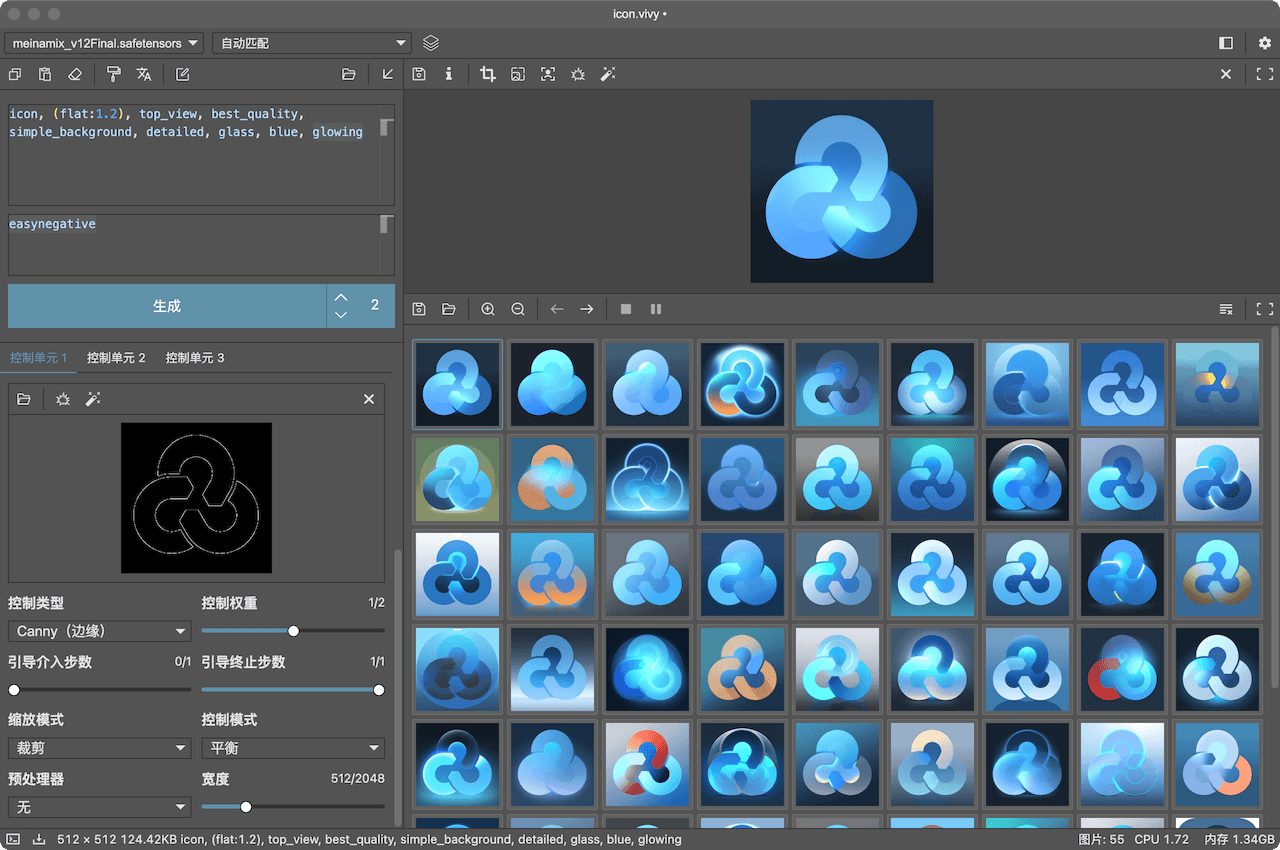The image size is (1280, 850).
Task: Clear the prompt with eraser icon
Action: [x=75, y=74]
